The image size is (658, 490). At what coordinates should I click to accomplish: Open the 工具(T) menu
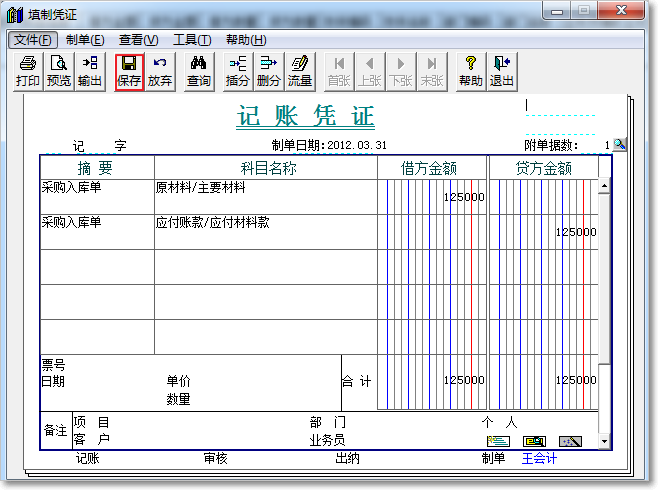coord(192,40)
